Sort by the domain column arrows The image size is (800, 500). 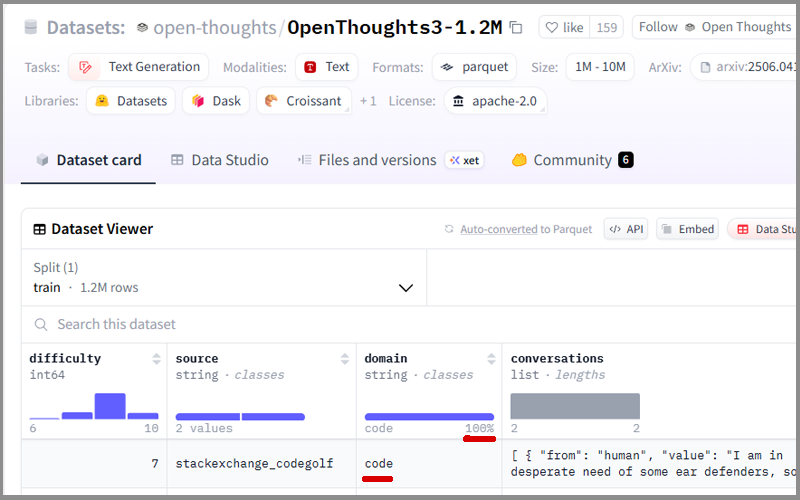[491, 359]
